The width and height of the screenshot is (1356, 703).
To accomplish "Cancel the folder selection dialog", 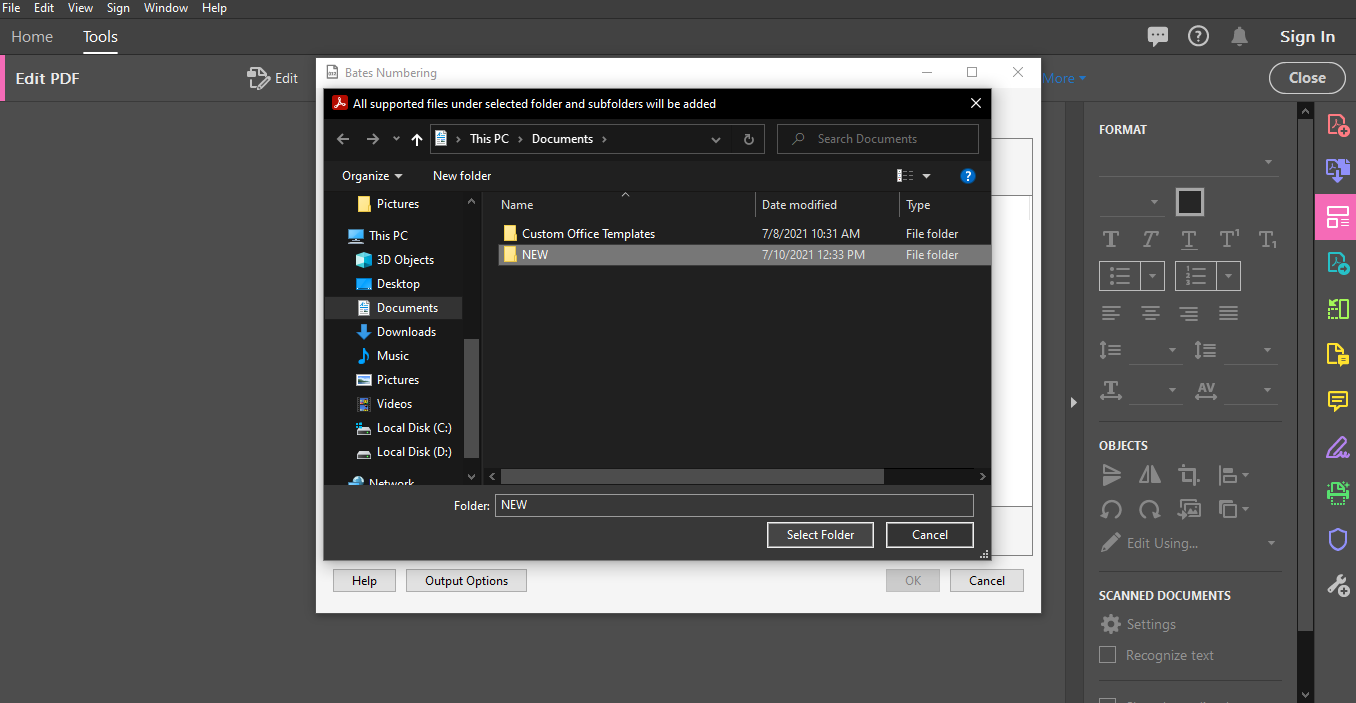I will [x=929, y=535].
